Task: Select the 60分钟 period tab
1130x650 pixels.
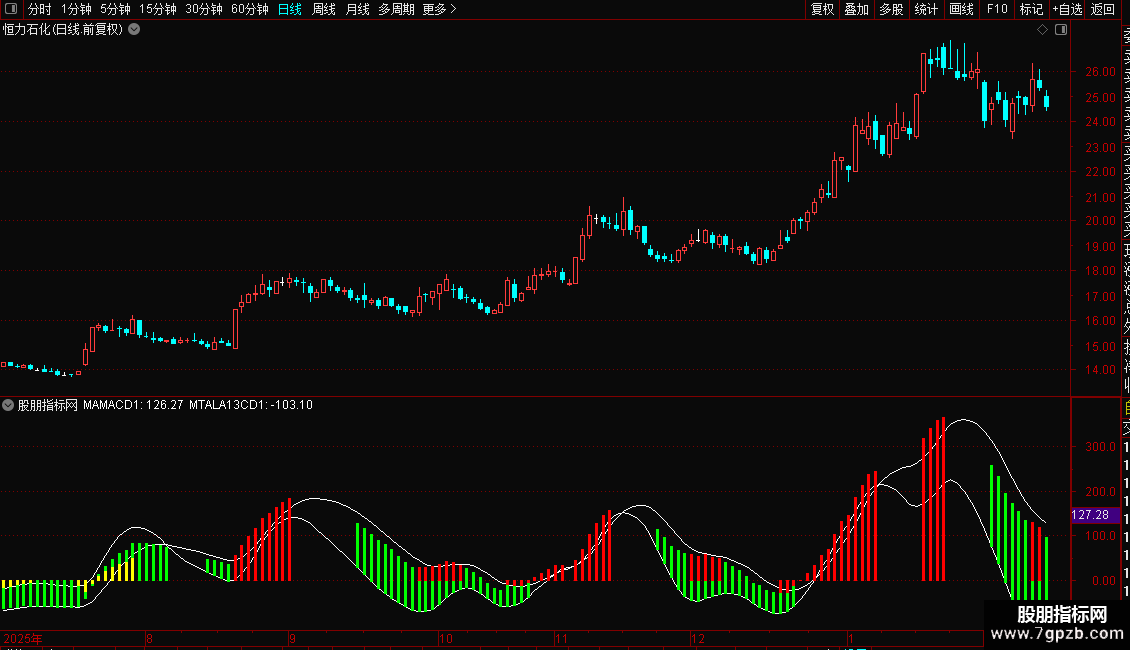Action: click(x=250, y=9)
